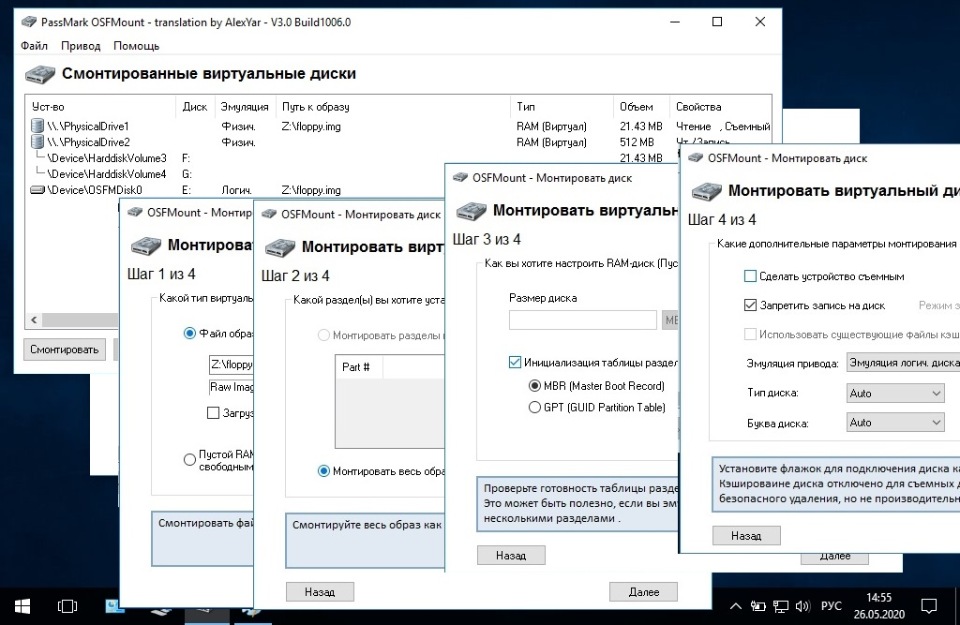Click the Эмуляция column header
Screen dimensions: 960x625
pyautogui.click(x=244, y=107)
